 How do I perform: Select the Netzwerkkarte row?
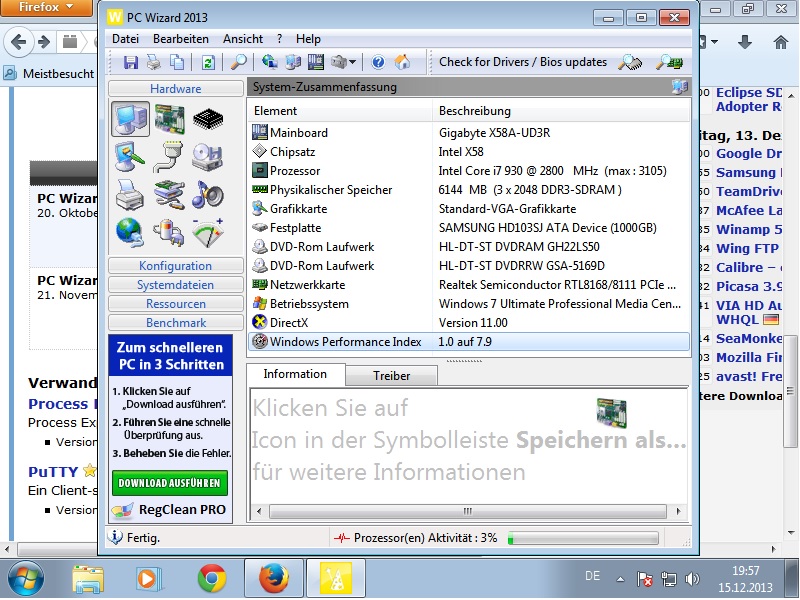click(468, 285)
